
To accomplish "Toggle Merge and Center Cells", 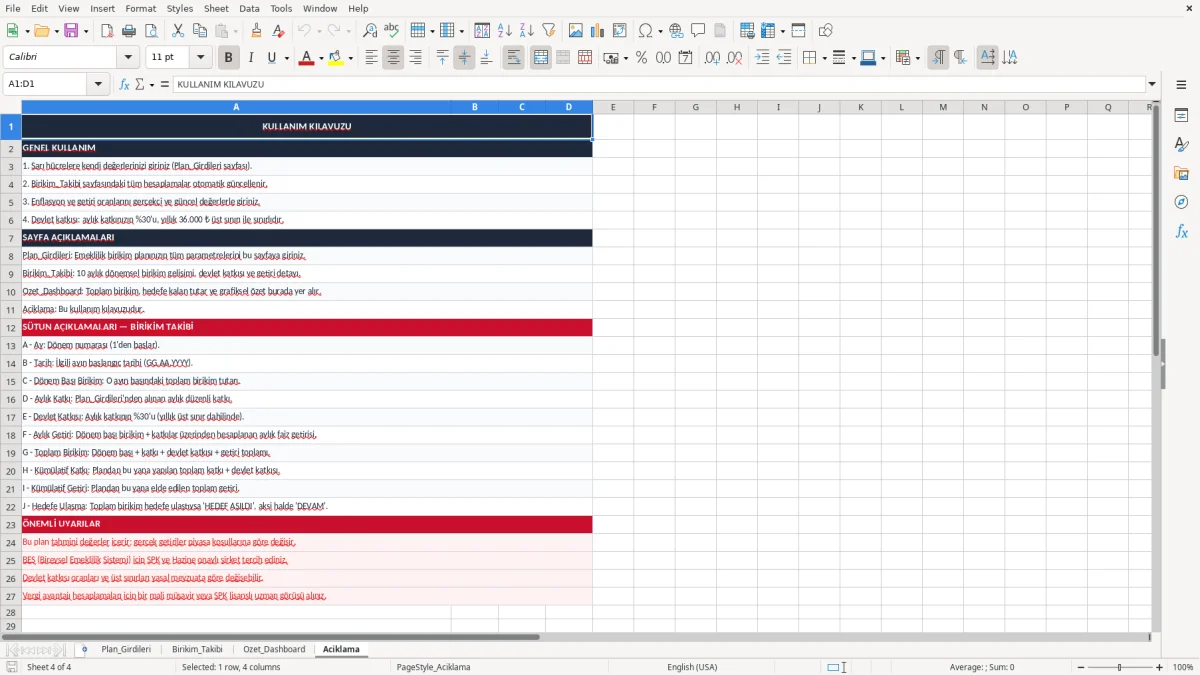I will [541, 58].
